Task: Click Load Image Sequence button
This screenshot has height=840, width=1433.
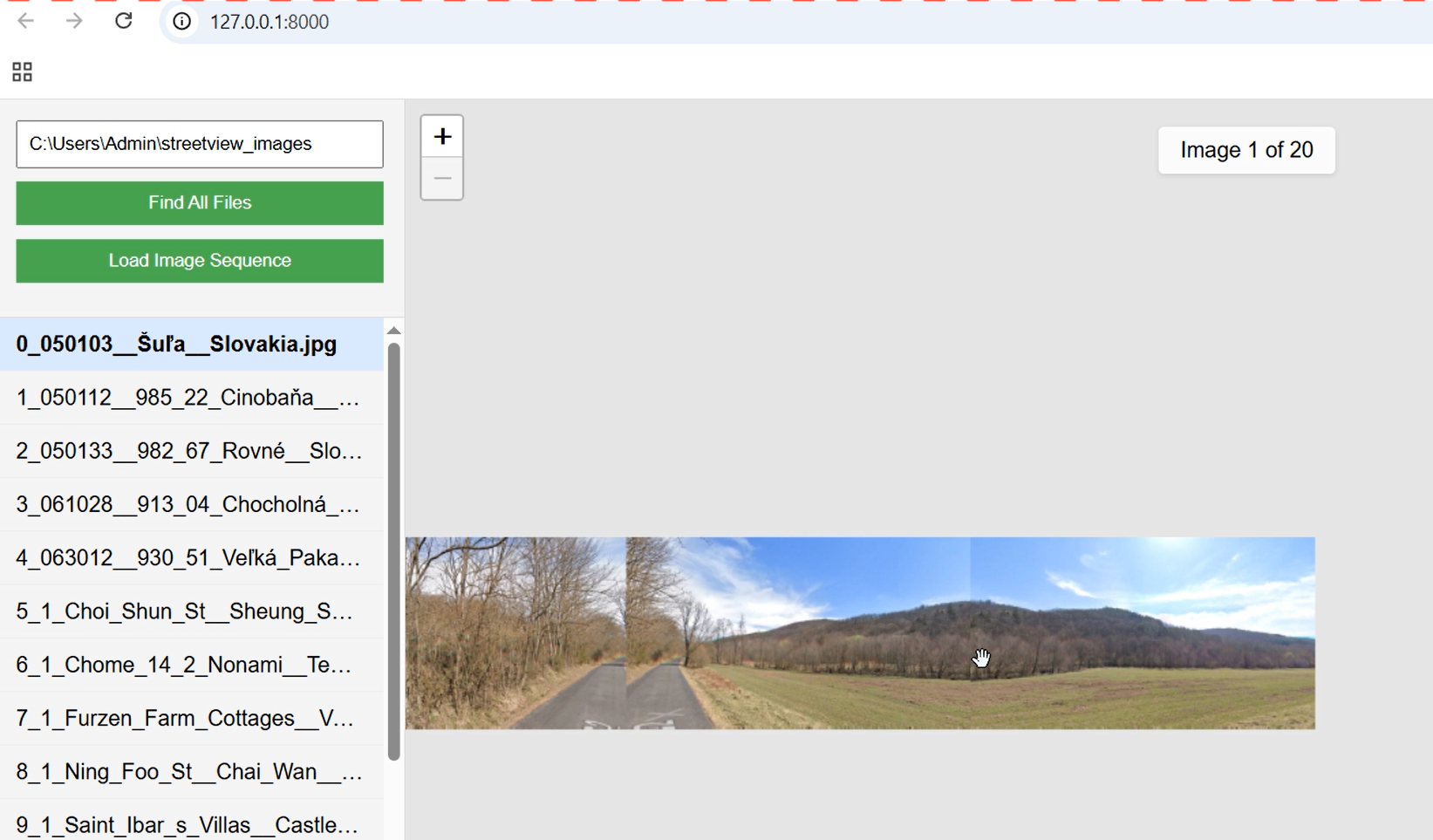Action: pos(200,261)
